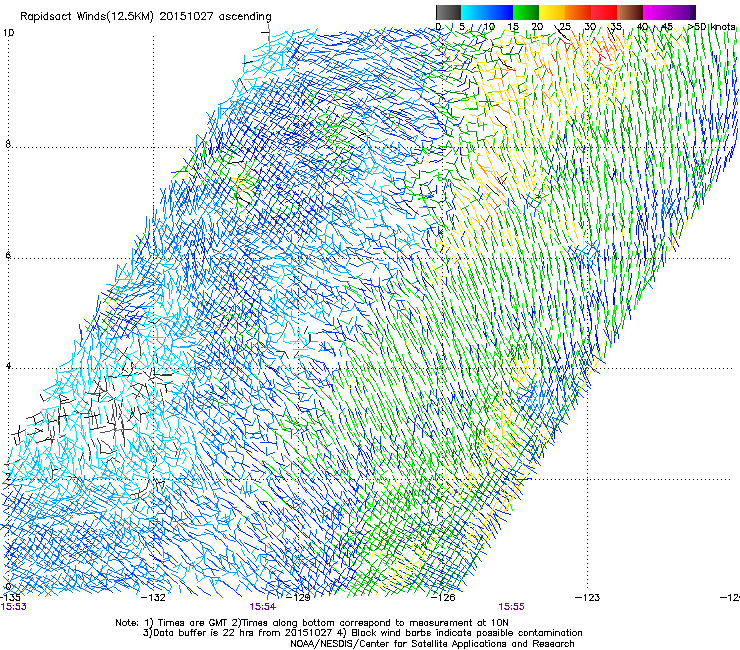Click the longitude label '-135'
740x650 pixels.
tap(10, 598)
